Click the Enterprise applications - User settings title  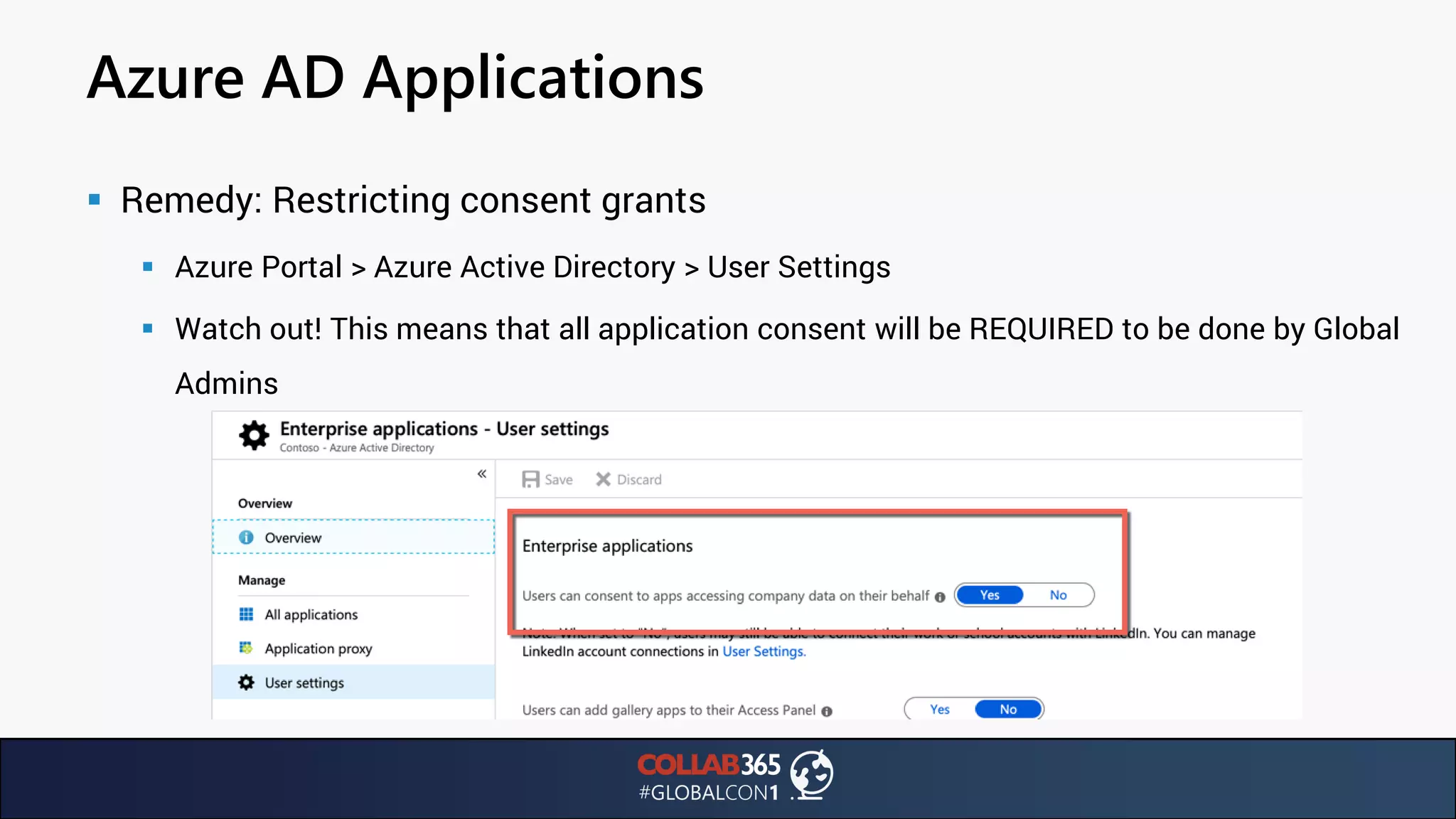pos(444,429)
